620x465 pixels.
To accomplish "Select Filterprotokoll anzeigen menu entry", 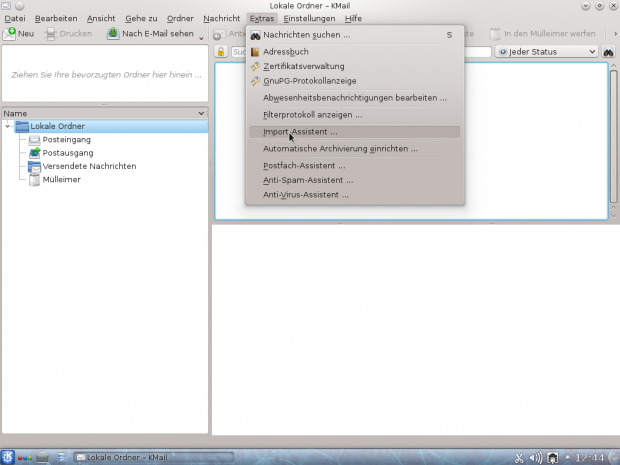I will click(313, 115).
